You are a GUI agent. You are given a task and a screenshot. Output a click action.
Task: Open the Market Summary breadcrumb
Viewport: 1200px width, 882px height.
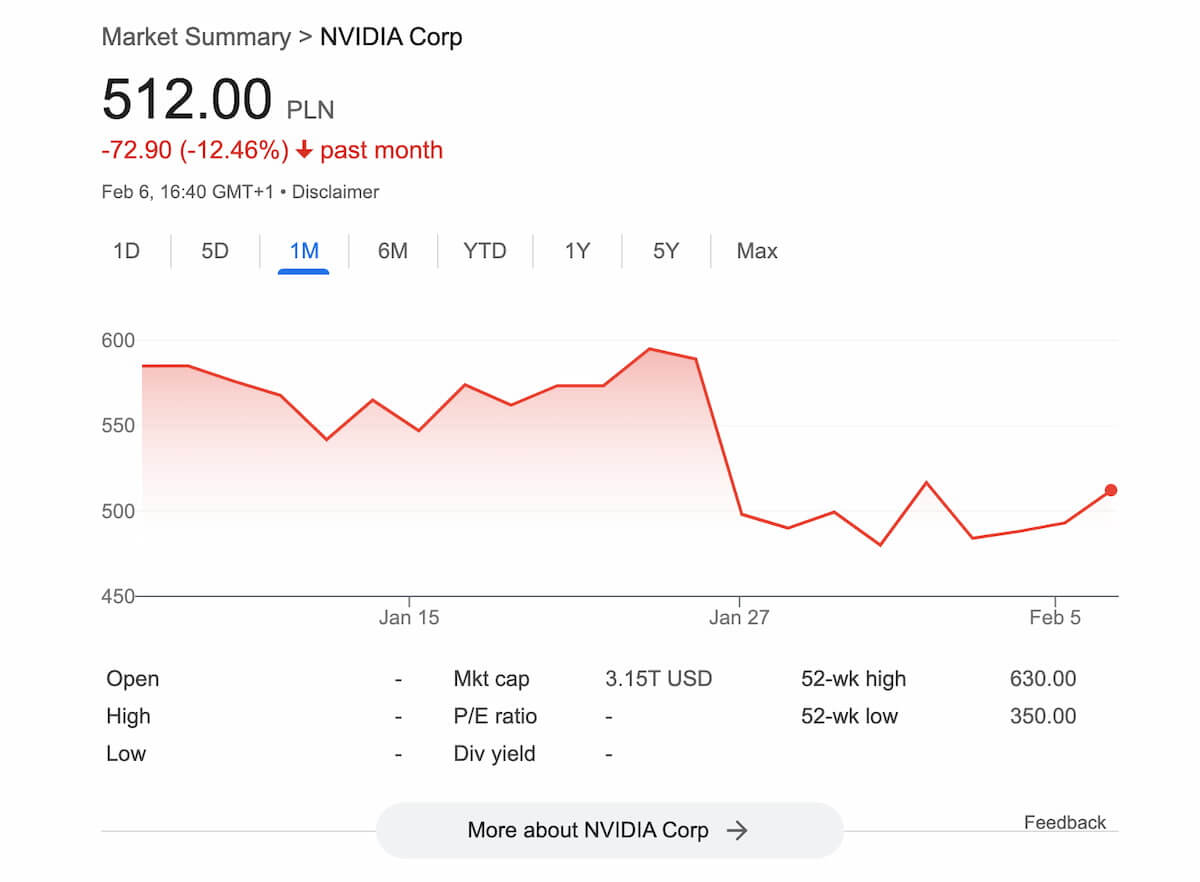(196, 37)
